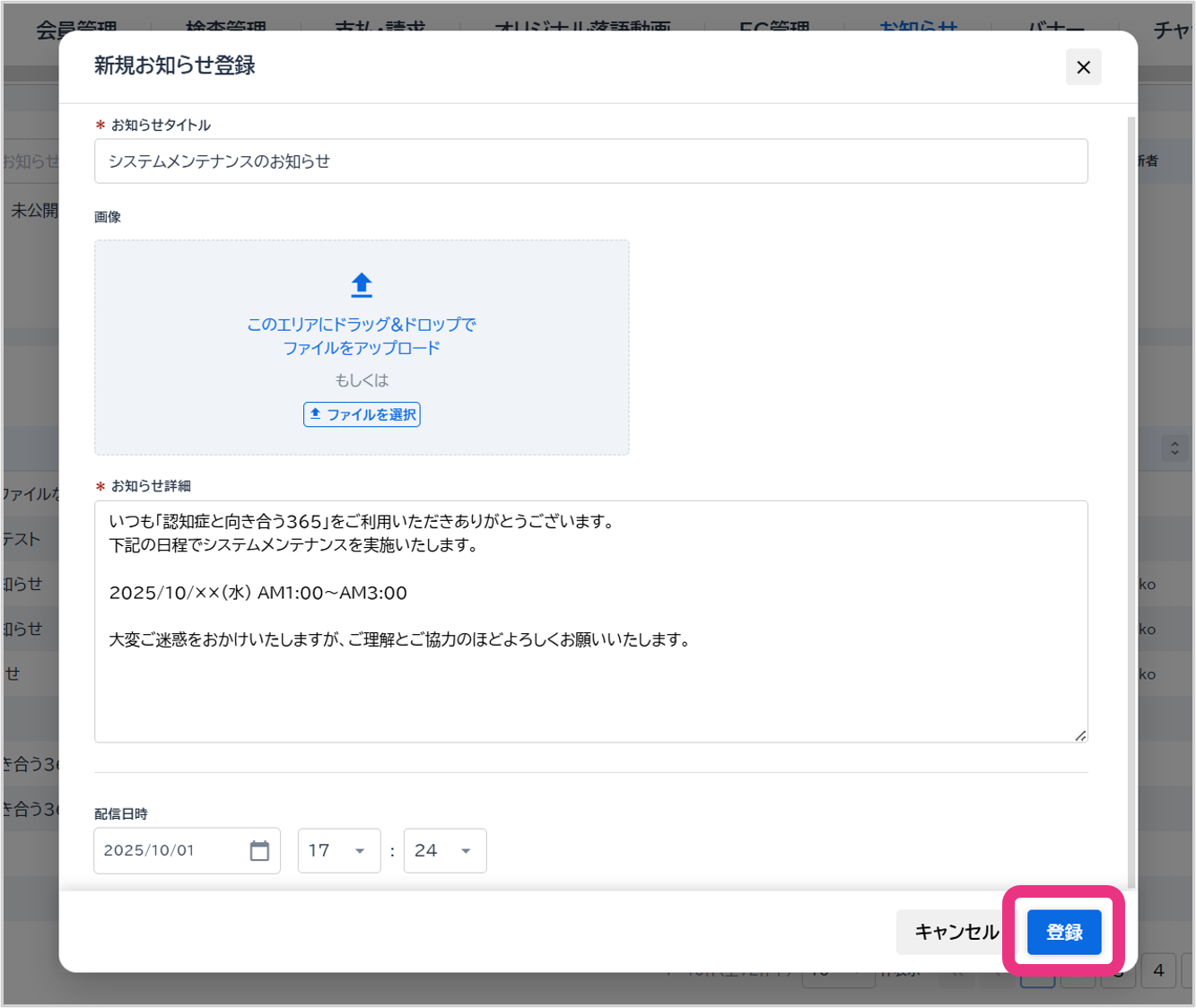Open the calendar picker icon for 配信日時
This screenshot has width=1196, height=1008.
click(x=259, y=850)
